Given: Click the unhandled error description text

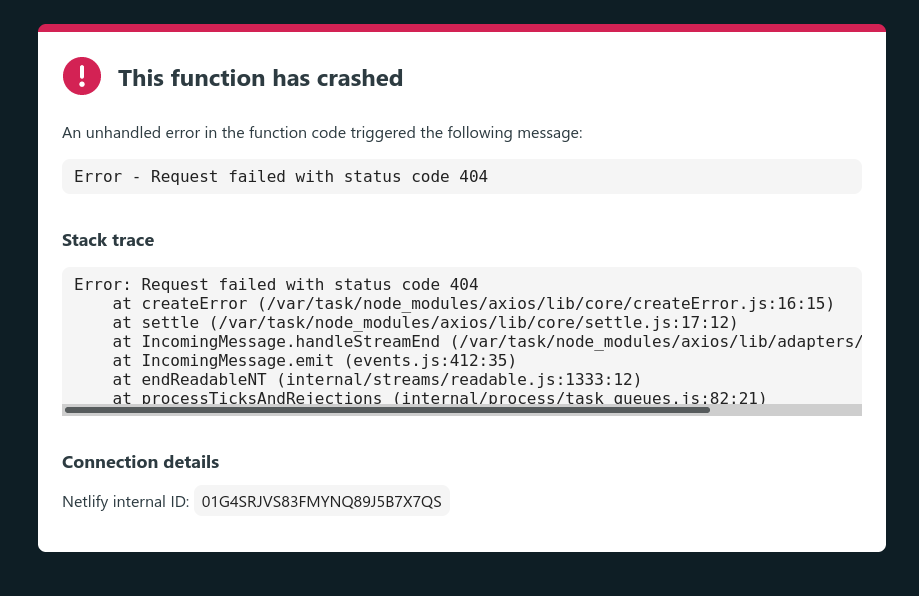Looking at the screenshot, I should tap(322, 132).
